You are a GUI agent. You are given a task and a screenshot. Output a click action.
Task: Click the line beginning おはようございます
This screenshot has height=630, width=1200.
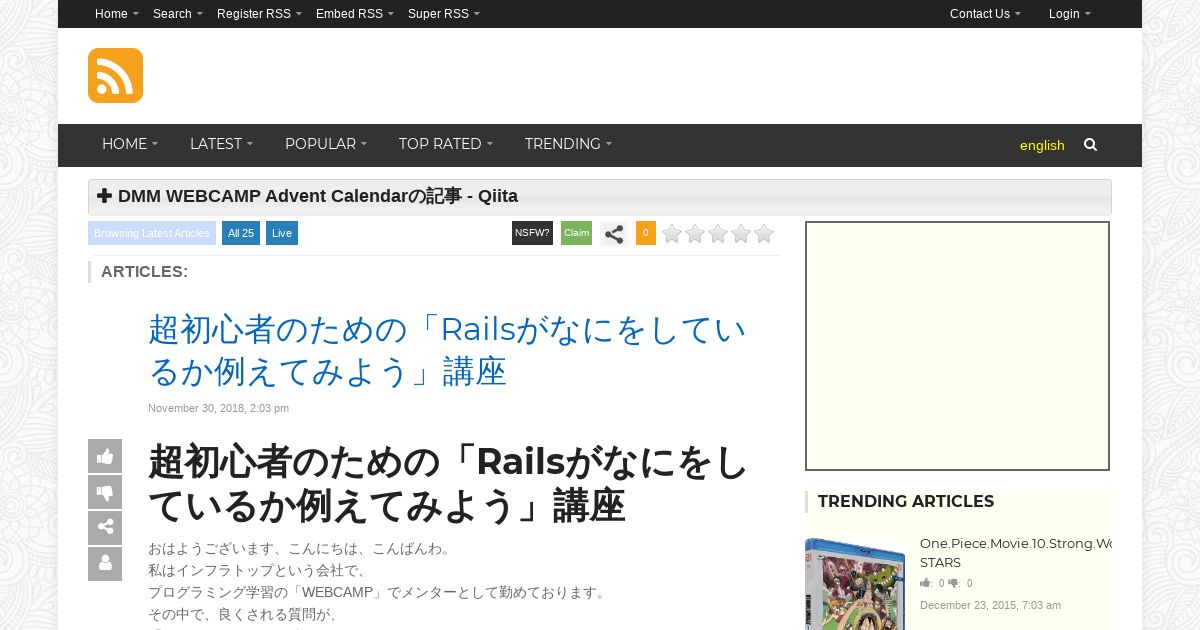(x=300, y=549)
